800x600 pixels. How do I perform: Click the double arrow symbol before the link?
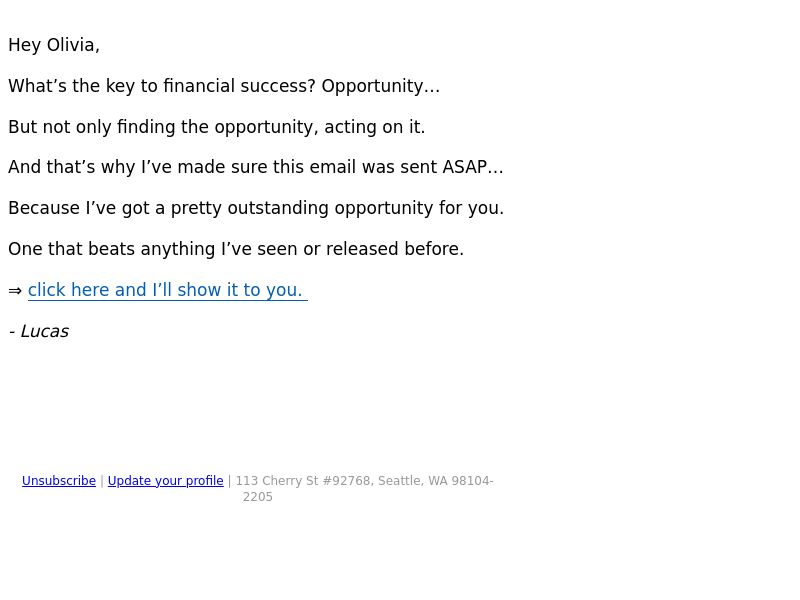15,290
